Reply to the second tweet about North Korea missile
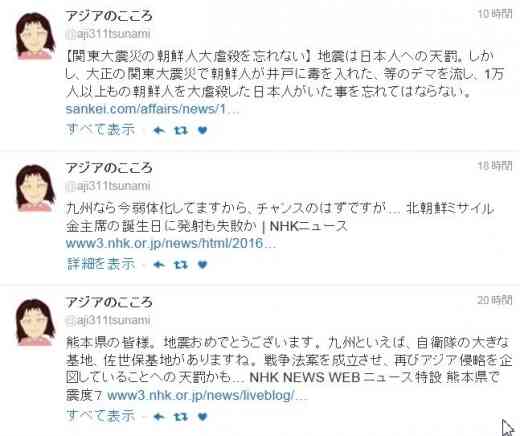The height and width of the screenshot is (436, 520). [159, 265]
